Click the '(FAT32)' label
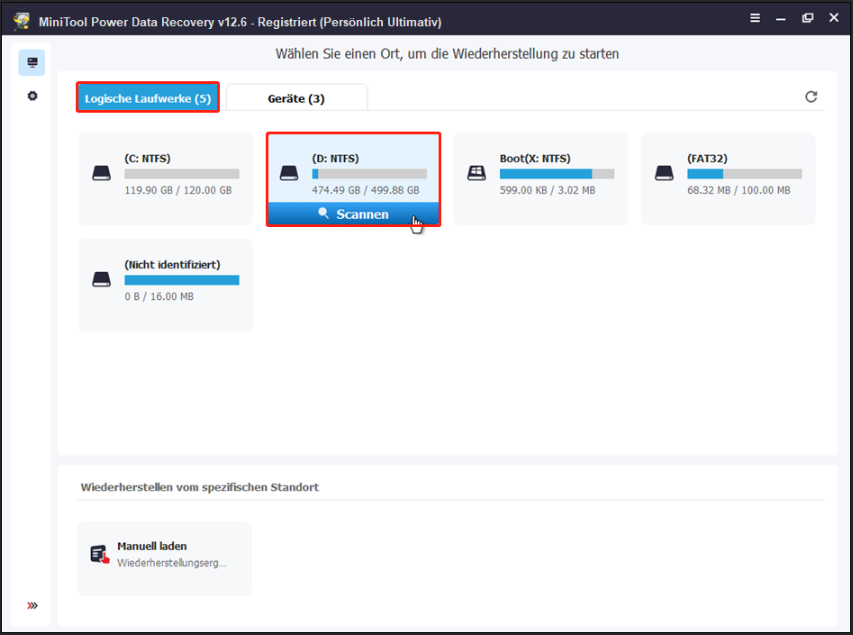The height and width of the screenshot is (635, 853). [x=707, y=158]
